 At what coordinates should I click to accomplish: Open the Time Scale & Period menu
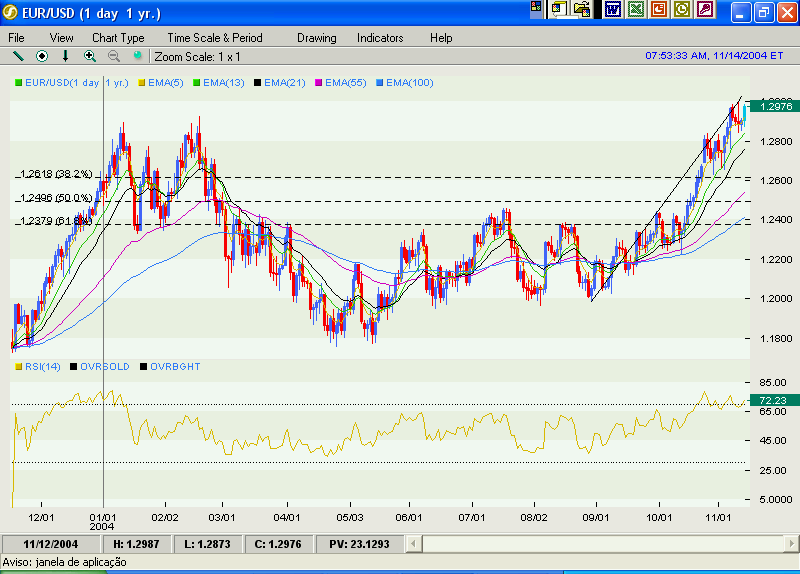pos(215,38)
